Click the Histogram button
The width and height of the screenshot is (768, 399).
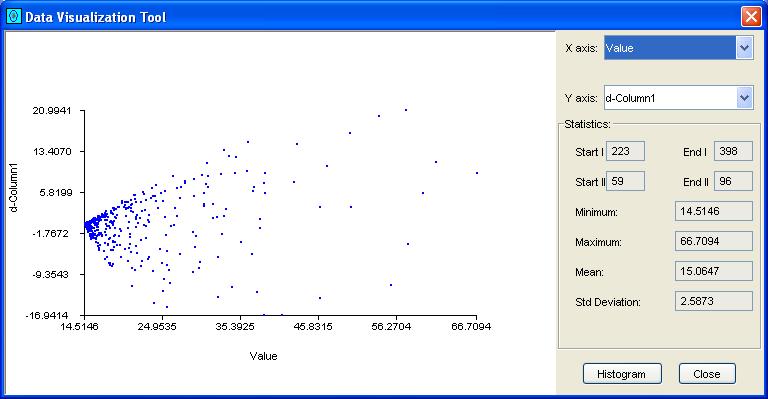point(622,374)
